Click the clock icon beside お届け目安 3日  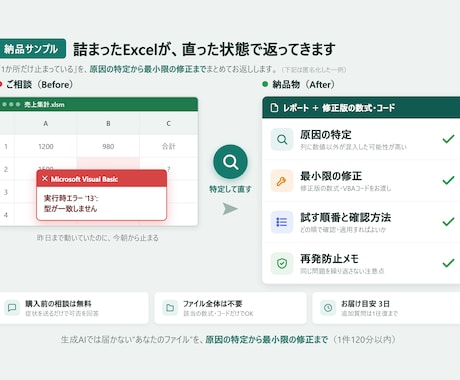tap(328, 307)
